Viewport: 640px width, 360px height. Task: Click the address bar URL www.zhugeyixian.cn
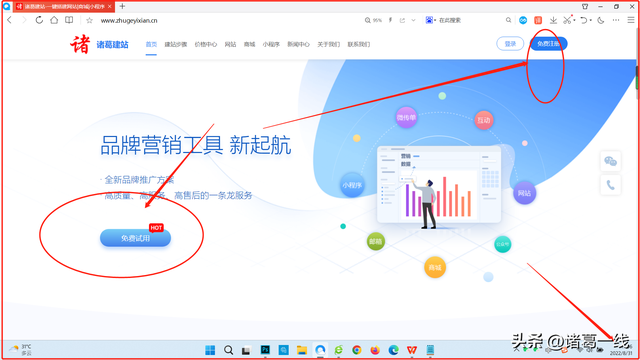[x=129, y=20]
